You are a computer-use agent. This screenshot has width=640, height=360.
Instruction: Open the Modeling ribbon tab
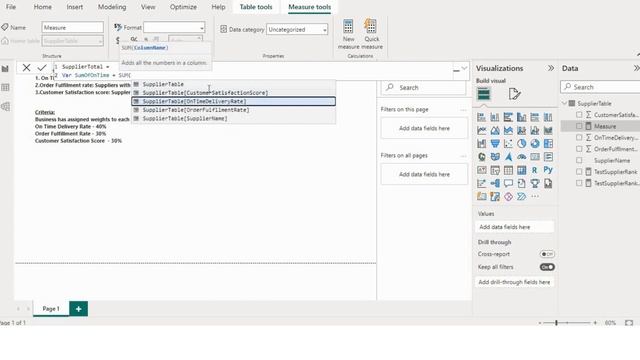[112, 7]
